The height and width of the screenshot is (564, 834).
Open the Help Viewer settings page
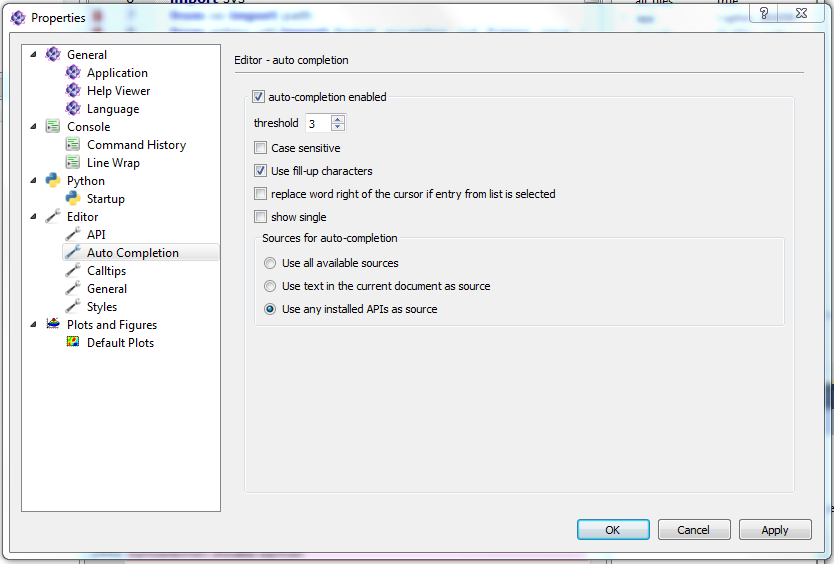[x=119, y=91]
